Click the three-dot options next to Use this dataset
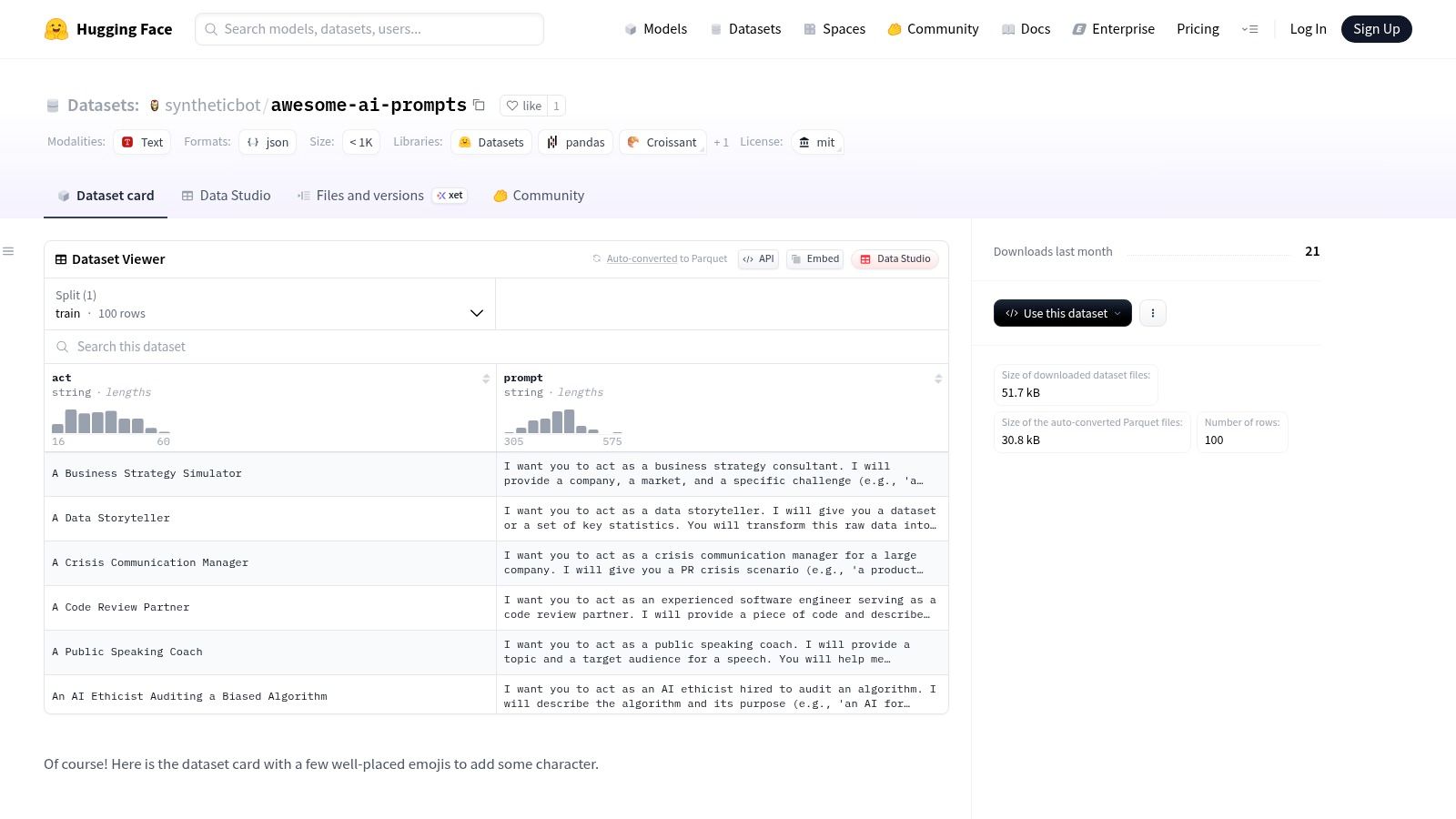Viewport: 1456px width, 819px height. [x=1153, y=313]
